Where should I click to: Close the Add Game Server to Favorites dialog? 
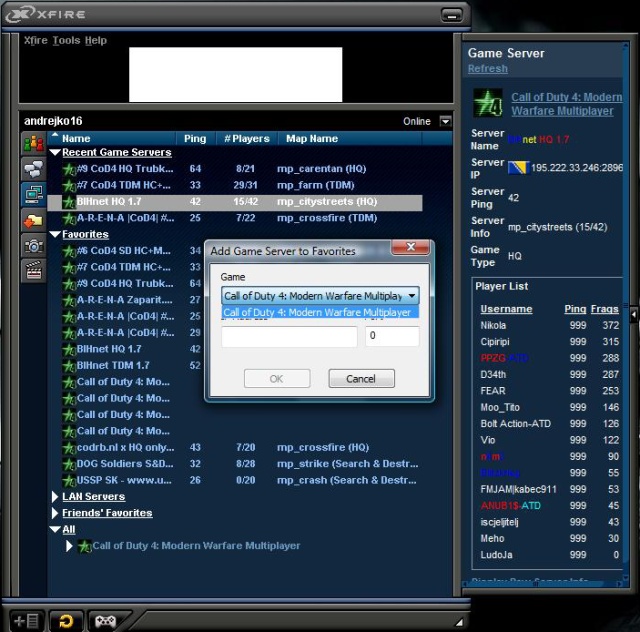[410, 247]
